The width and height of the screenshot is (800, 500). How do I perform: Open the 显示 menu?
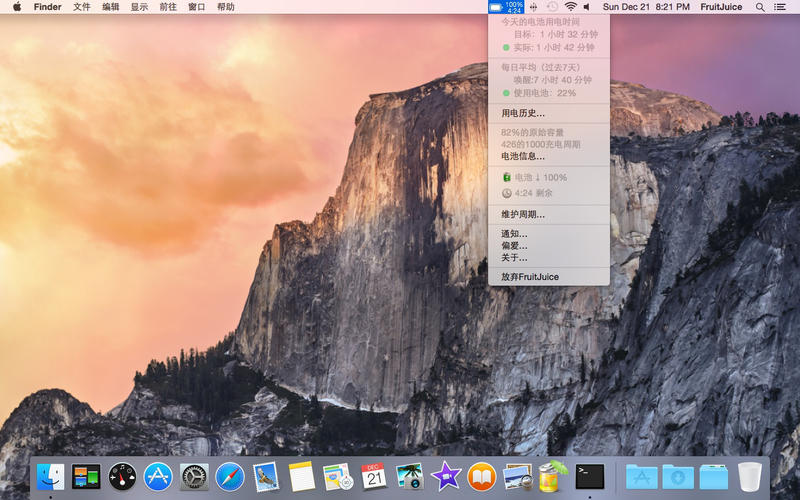click(139, 7)
